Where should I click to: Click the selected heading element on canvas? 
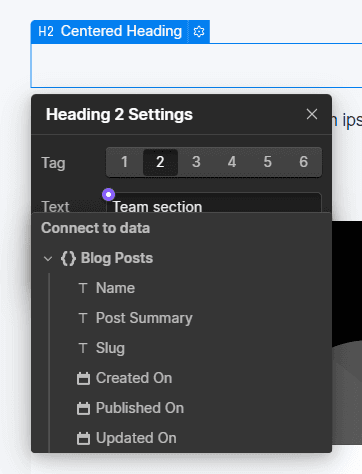tap(197, 65)
